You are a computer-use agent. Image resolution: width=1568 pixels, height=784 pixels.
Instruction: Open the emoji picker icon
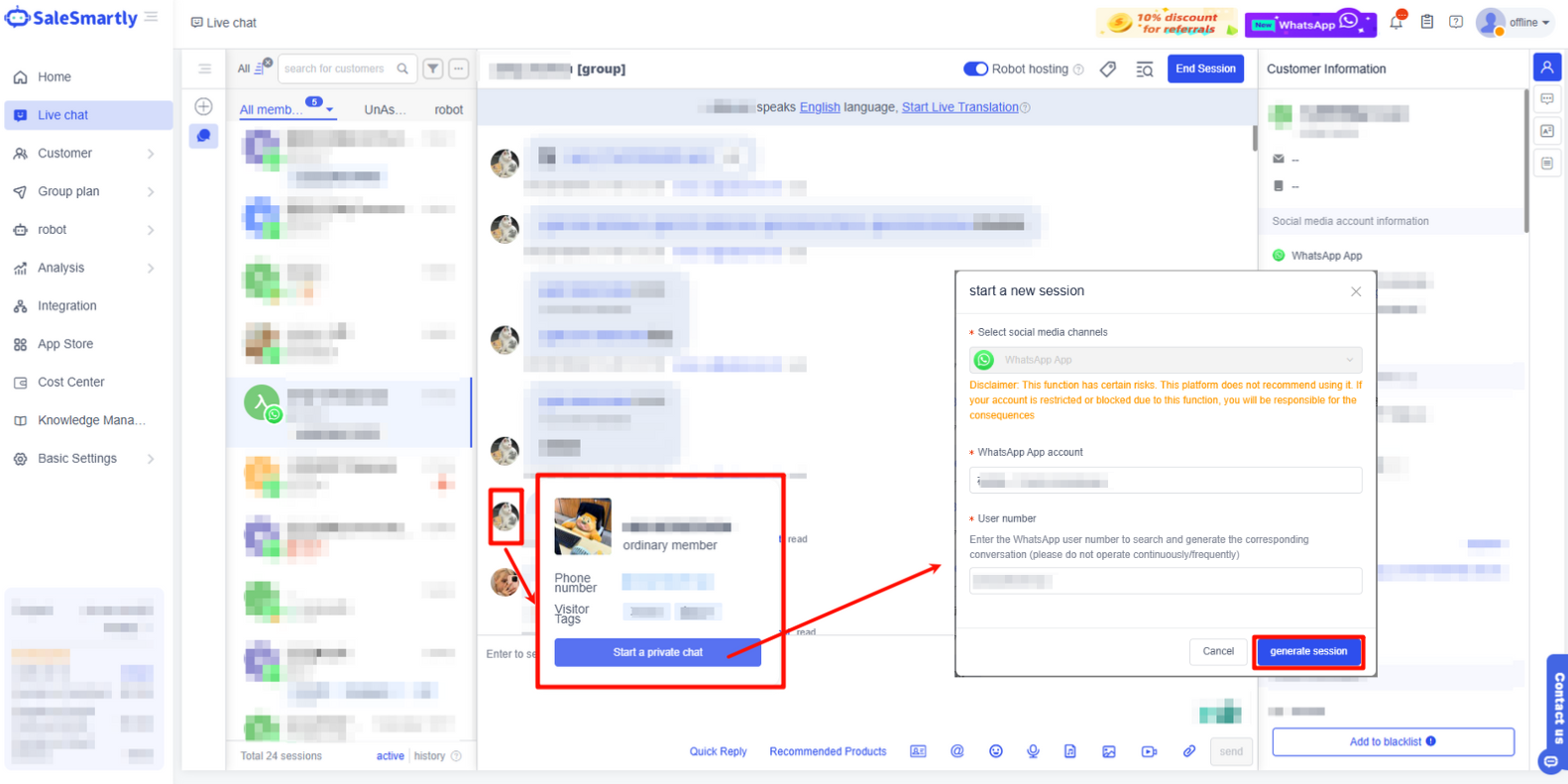(995, 751)
